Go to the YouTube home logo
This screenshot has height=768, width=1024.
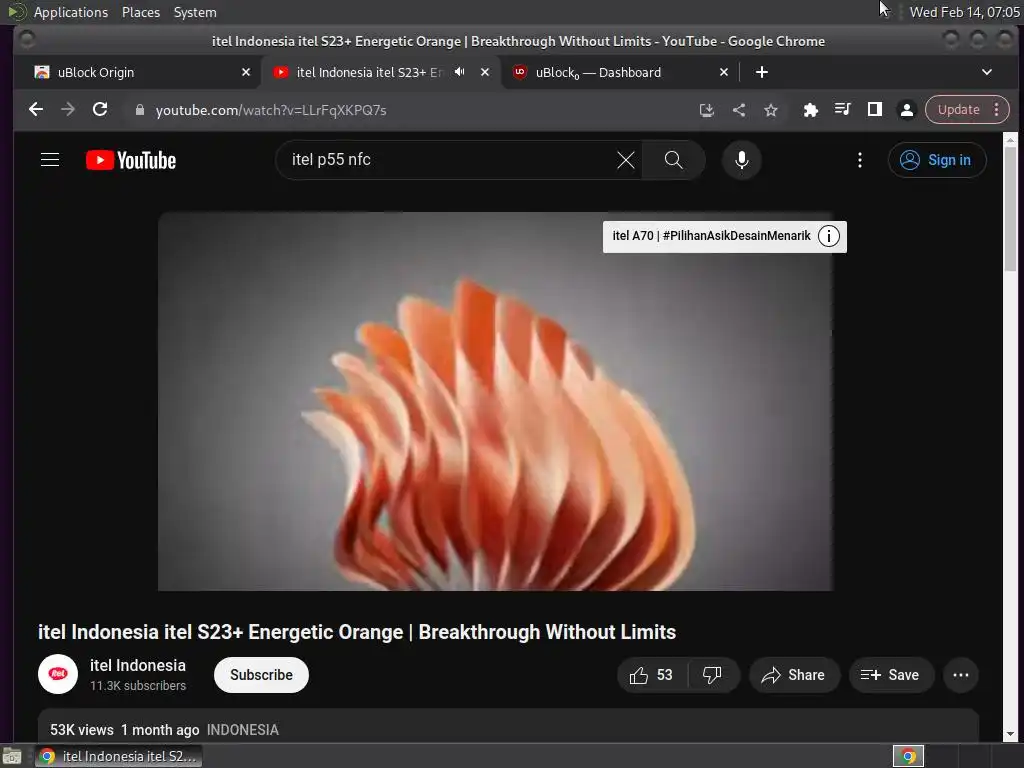[x=131, y=160]
